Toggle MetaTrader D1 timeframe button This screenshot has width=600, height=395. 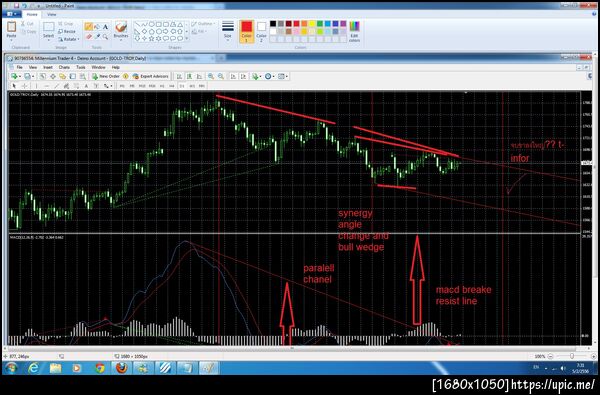pyautogui.click(x=182, y=86)
